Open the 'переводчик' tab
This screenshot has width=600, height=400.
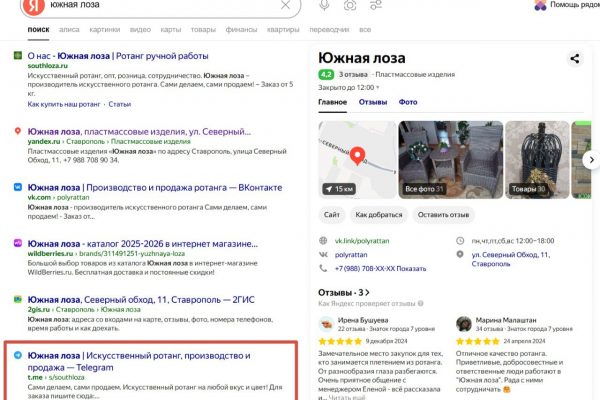(x=329, y=29)
